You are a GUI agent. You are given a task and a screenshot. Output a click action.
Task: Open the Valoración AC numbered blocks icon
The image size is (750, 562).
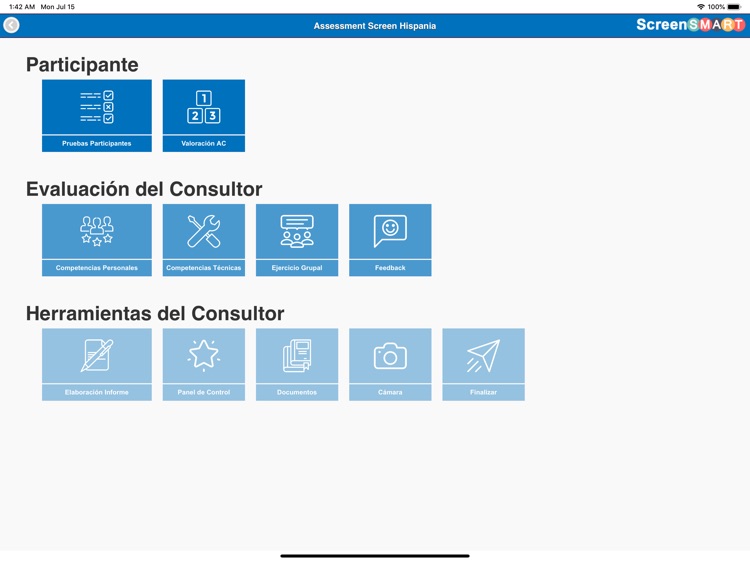click(x=204, y=107)
